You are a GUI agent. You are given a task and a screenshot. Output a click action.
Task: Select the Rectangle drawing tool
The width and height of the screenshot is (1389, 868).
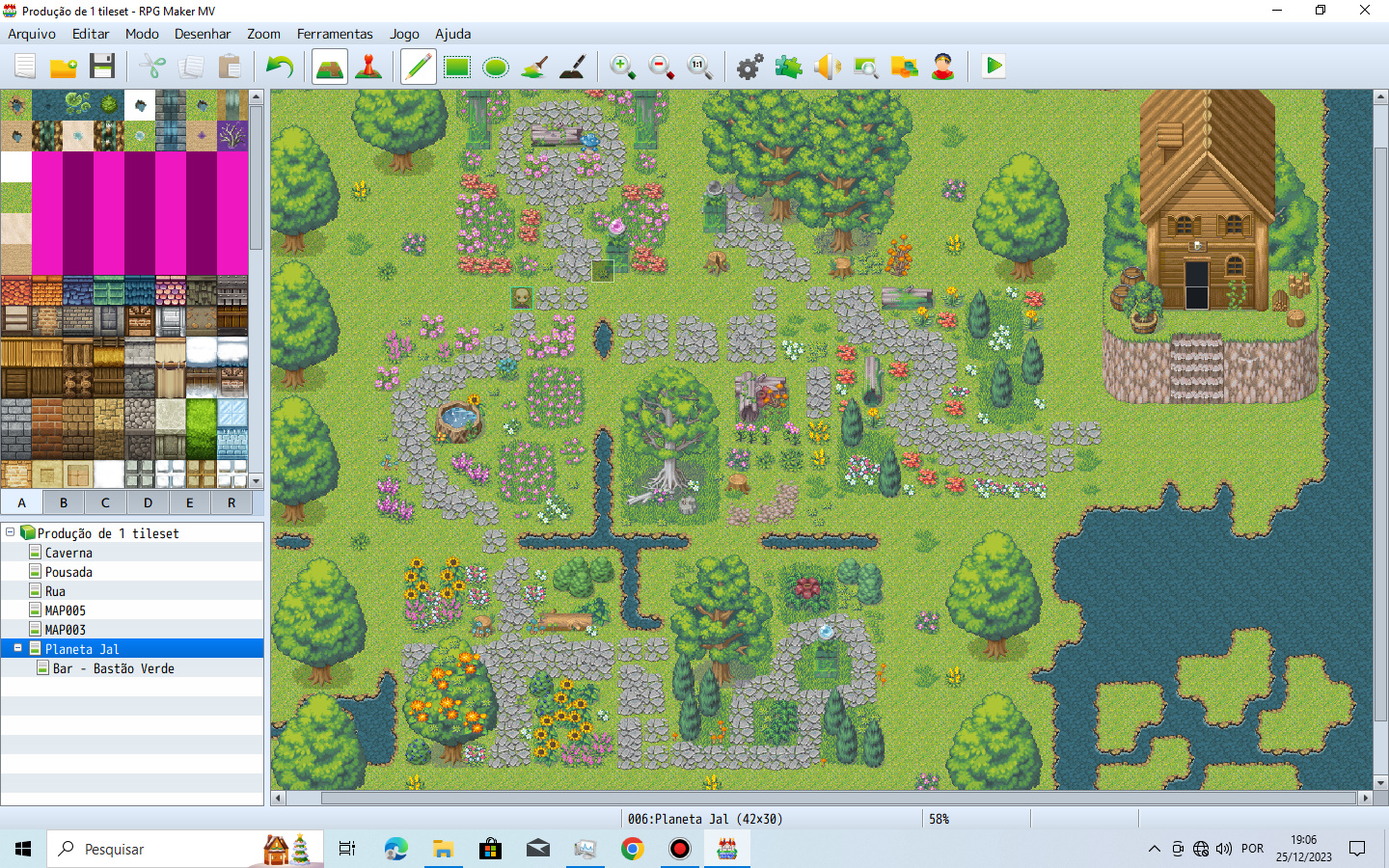[457, 67]
